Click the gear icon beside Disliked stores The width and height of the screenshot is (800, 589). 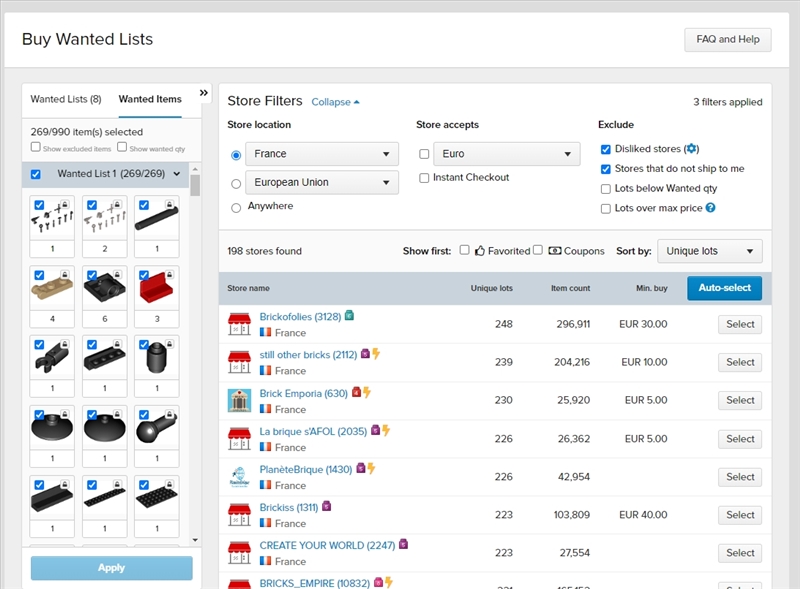coord(691,149)
